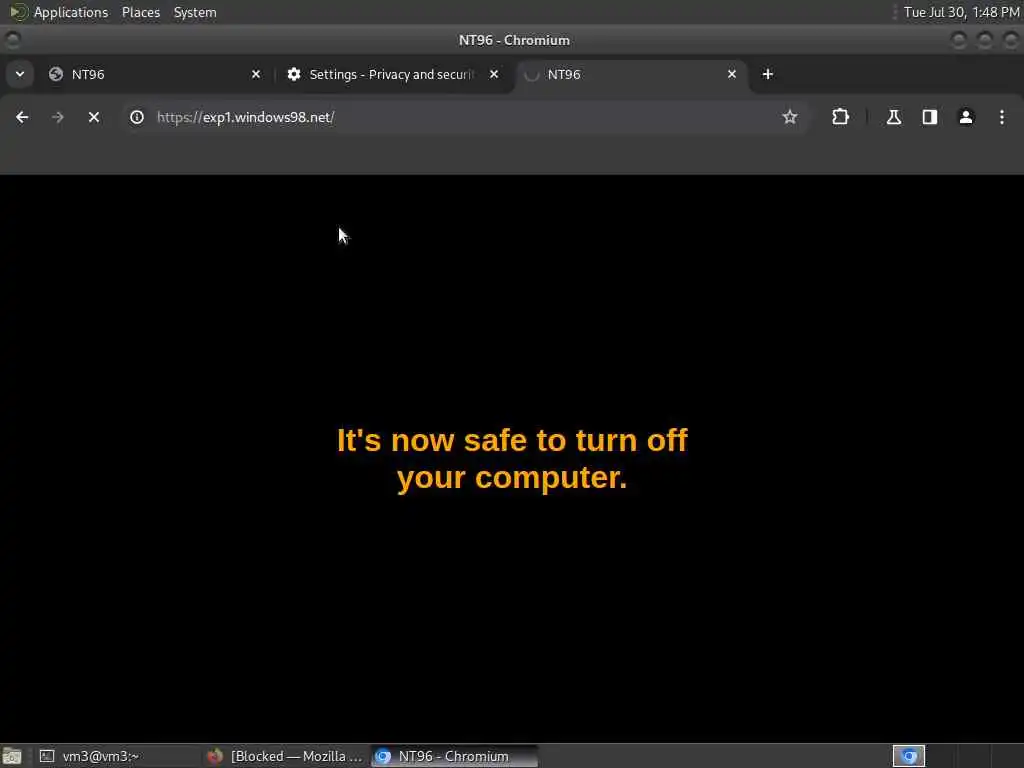The width and height of the screenshot is (1024, 768).
Task: Close the first NT96 tab
Action: (x=256, y=74)
